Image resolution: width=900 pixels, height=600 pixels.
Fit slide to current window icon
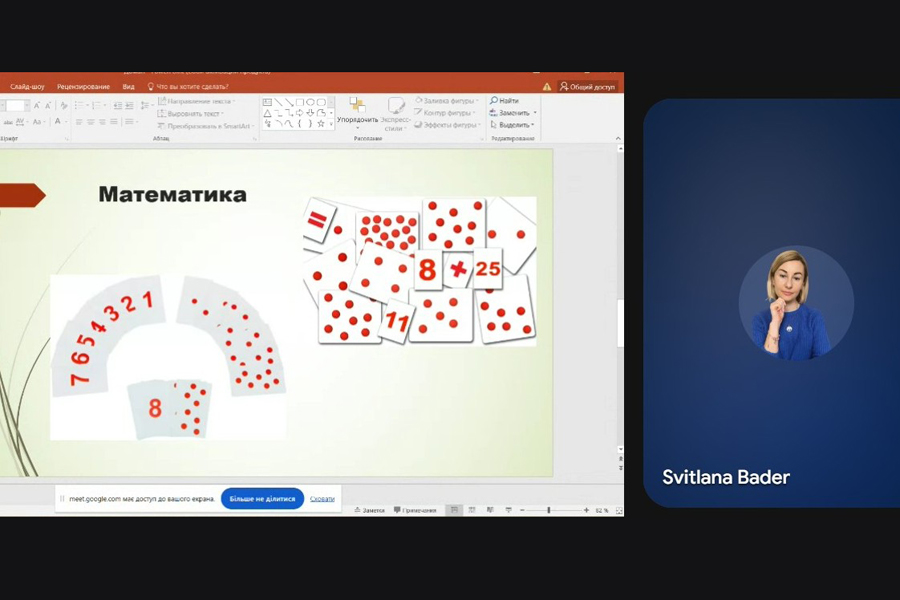[x=619, y=510]
